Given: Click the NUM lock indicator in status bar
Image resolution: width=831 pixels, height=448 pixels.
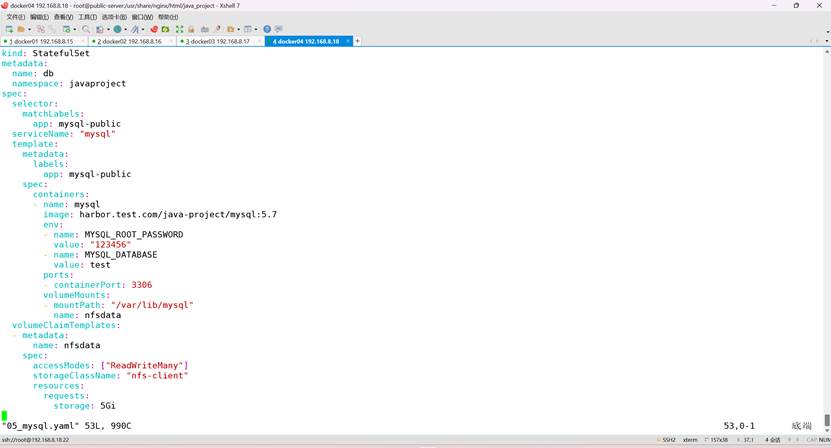Looking at the screenshot, I should (x=824, y=440).
